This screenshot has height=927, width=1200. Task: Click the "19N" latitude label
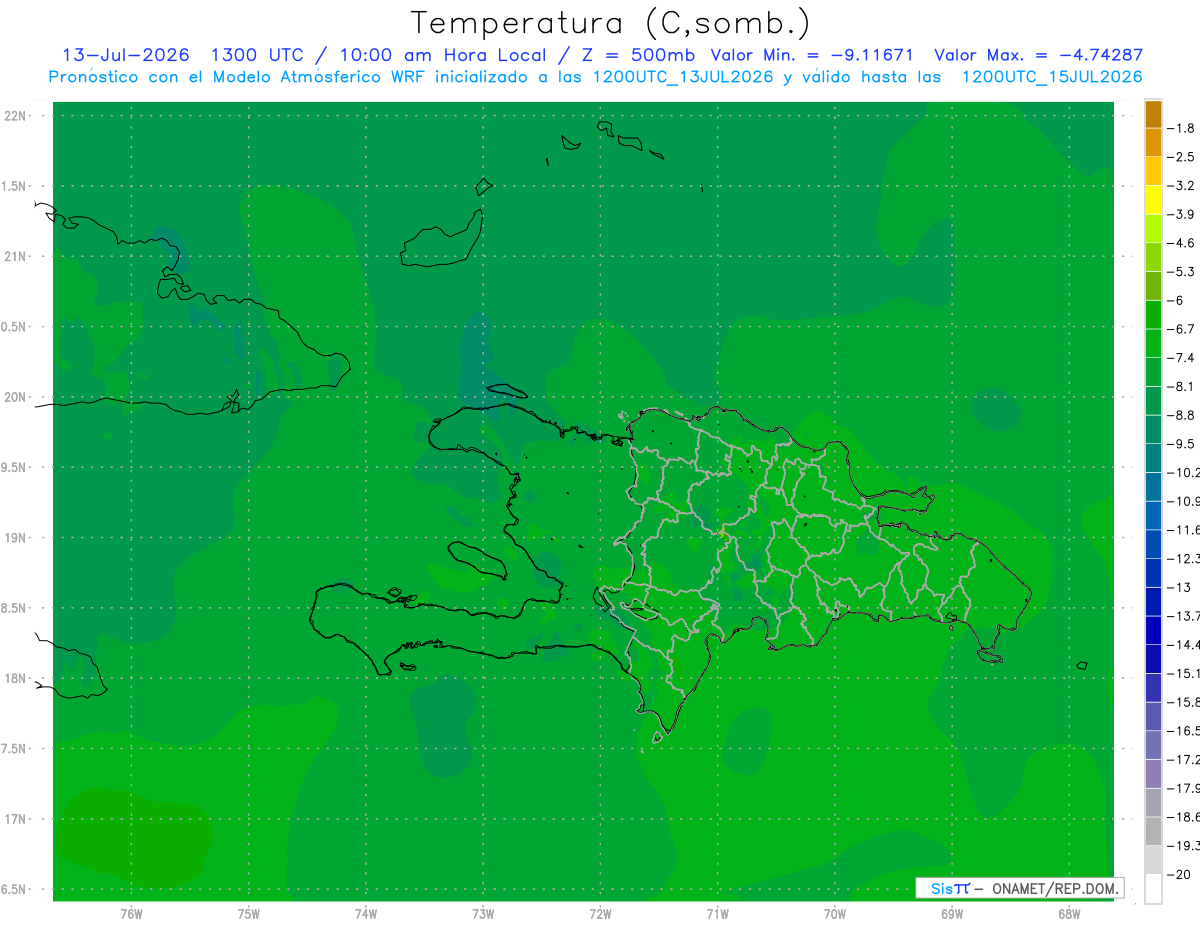[x=17, y=538]
